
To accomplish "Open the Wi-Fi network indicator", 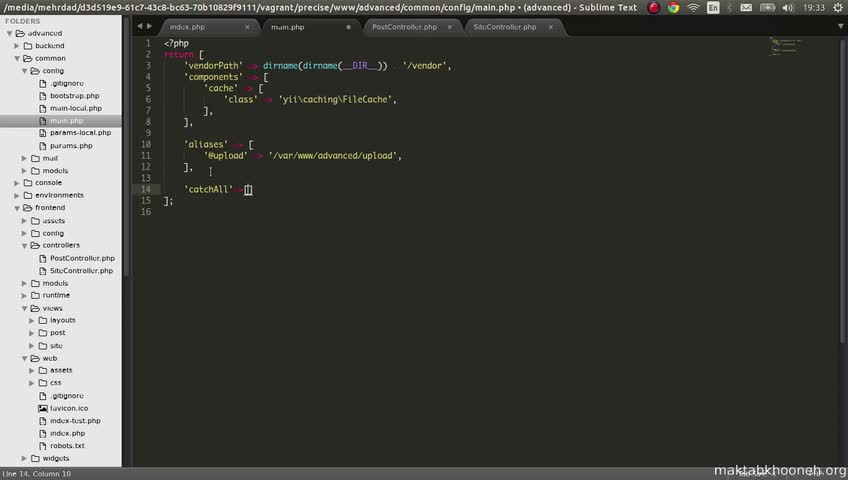I will (693, 8).
